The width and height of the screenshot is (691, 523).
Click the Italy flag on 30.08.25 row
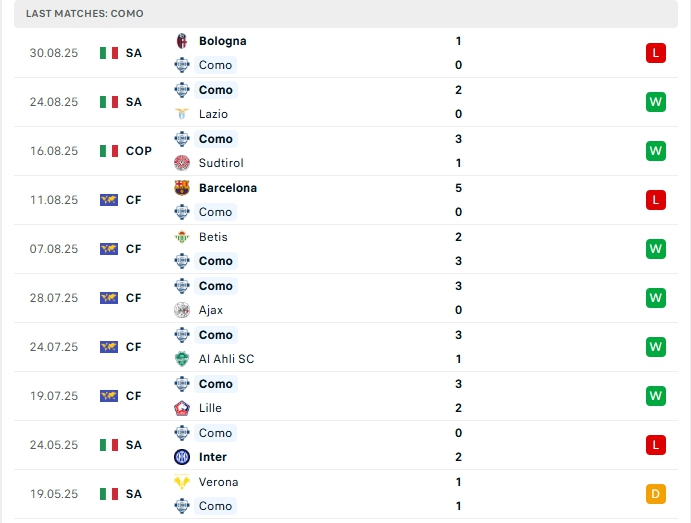[109, 53]
